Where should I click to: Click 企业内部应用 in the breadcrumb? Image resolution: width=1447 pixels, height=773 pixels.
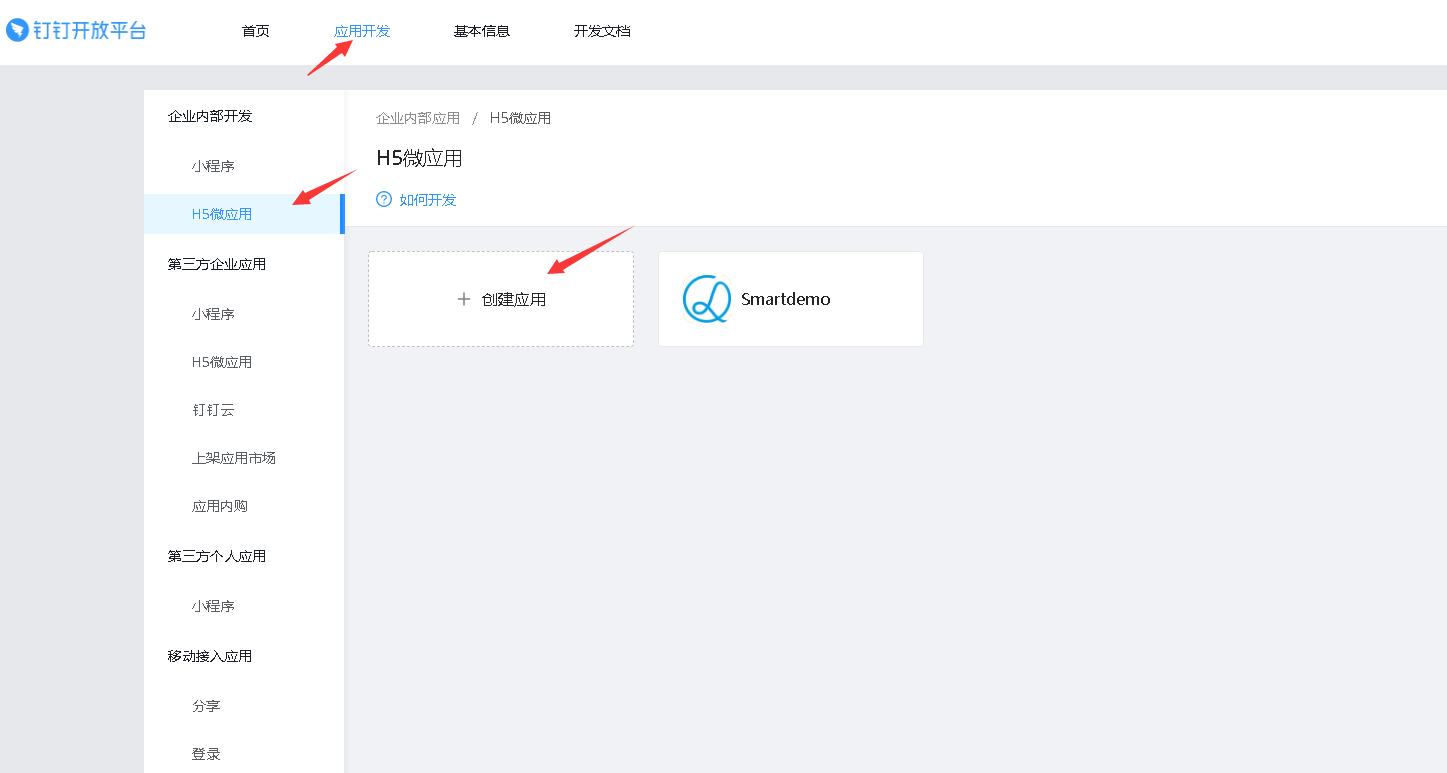pos(418,118)
